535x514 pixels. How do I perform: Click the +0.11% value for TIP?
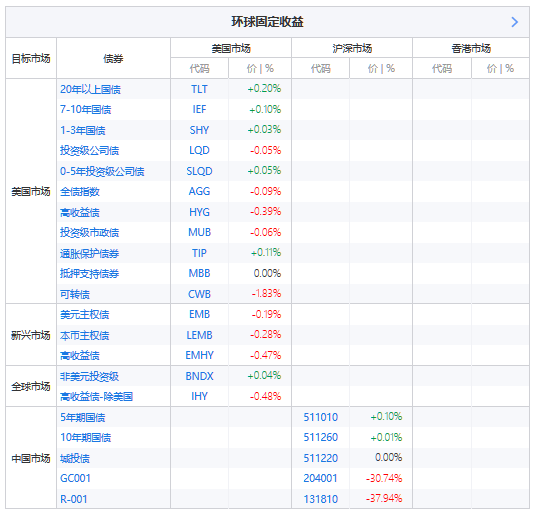click(266, 252)
